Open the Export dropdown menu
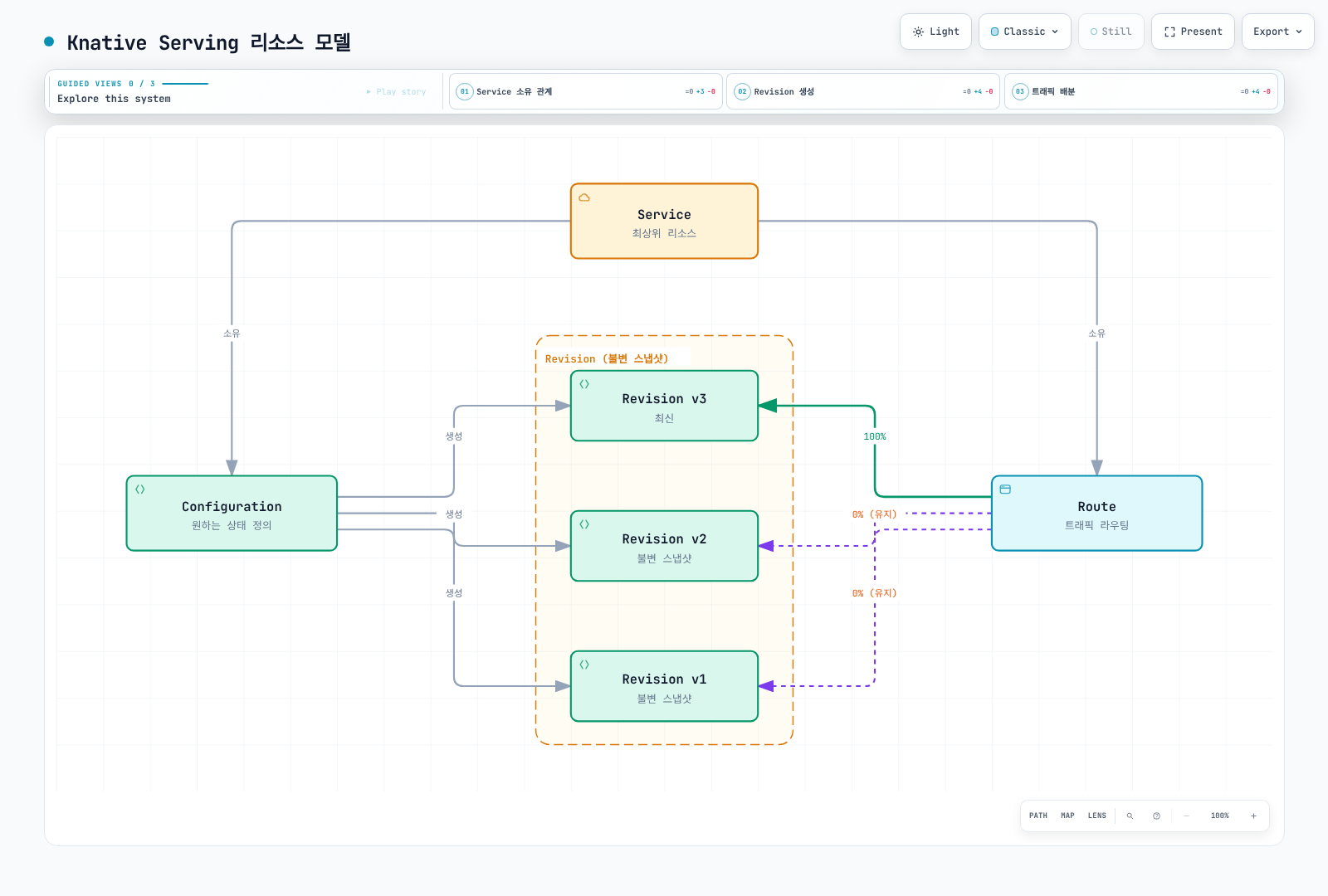Screen dimensions: 1328x896 tap(1277, 32)
